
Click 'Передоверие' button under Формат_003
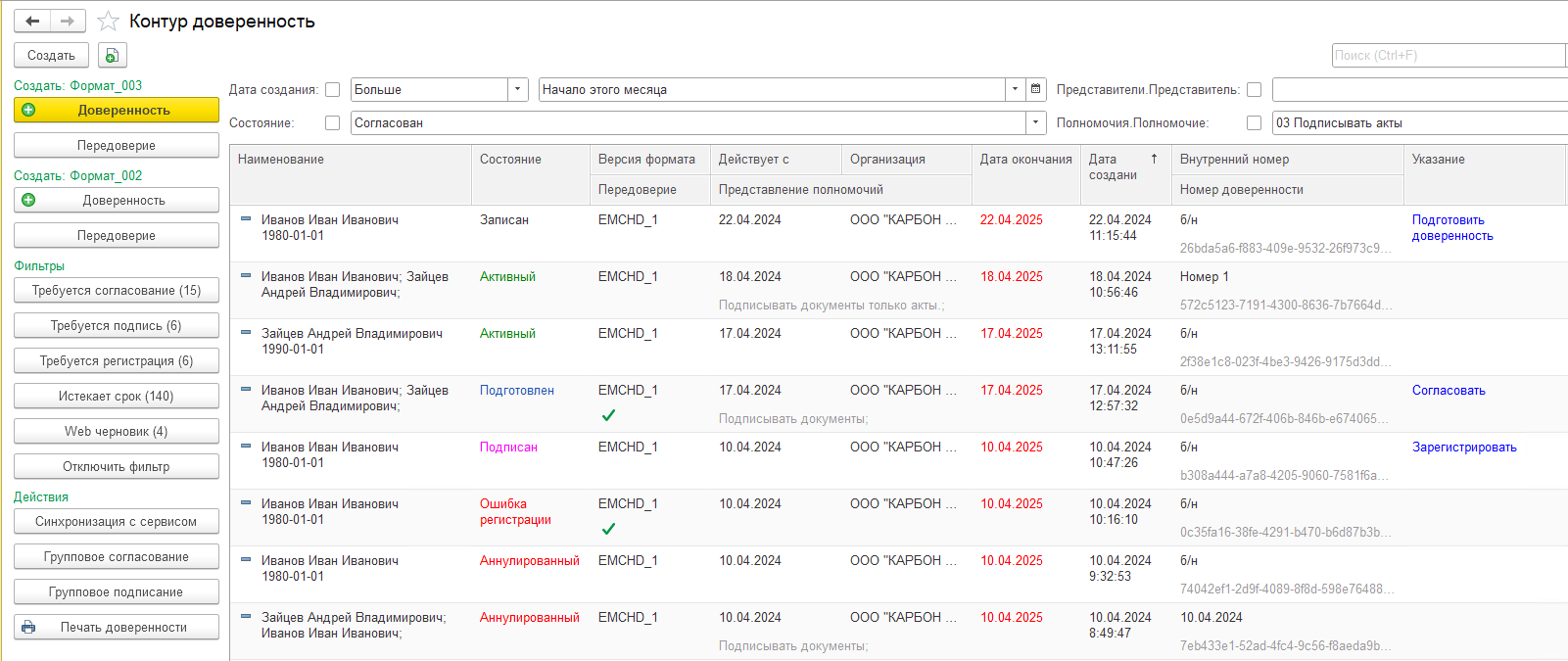(x=117, y=145)
